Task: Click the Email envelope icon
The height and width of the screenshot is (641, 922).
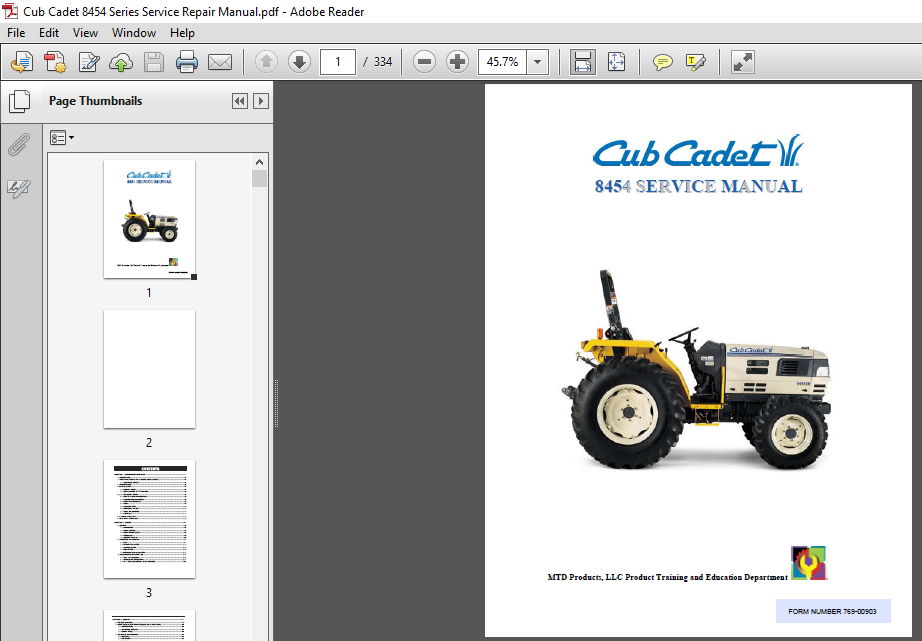Action: pos(220,62)
